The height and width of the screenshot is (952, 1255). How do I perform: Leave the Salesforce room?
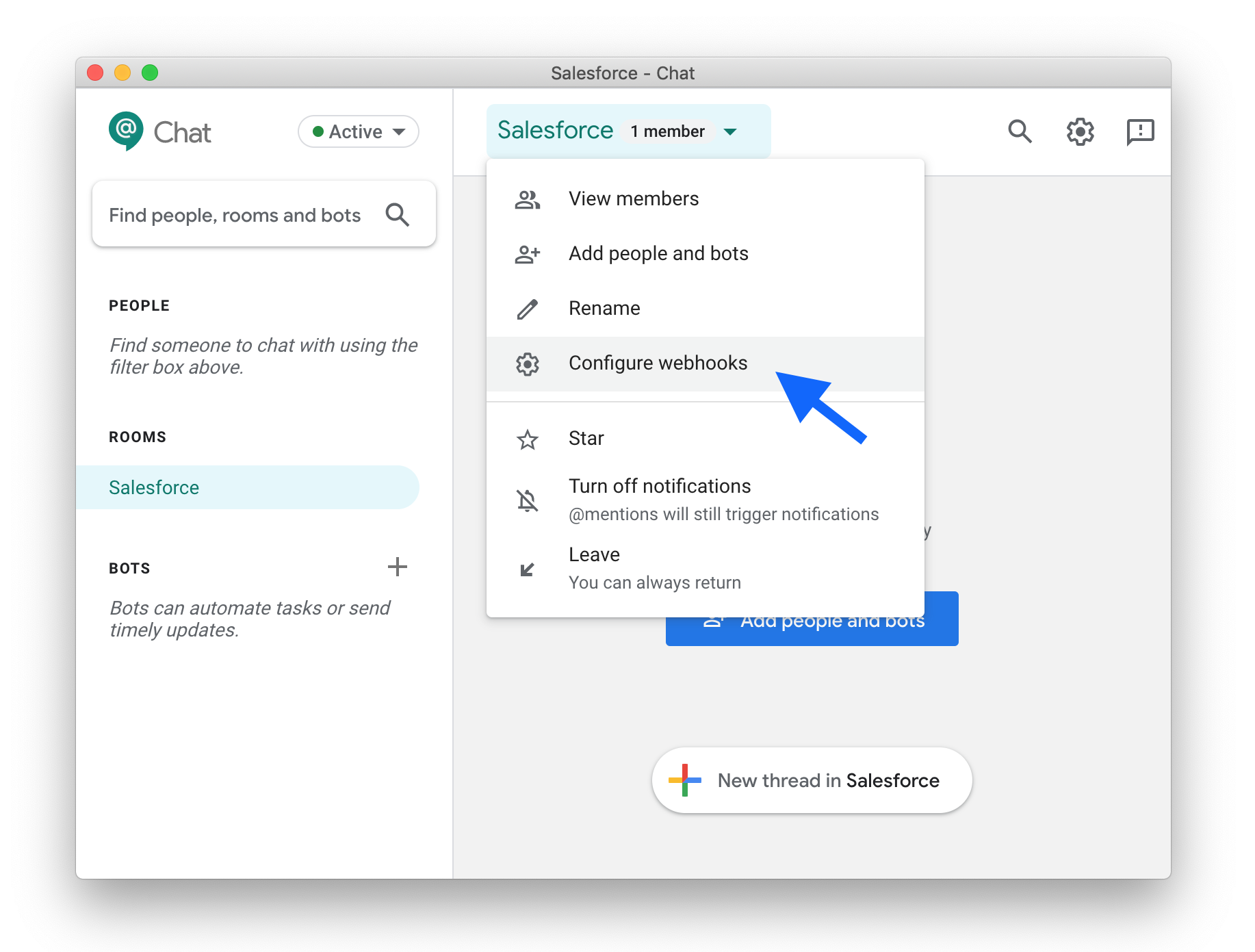(x=706, y=568)
